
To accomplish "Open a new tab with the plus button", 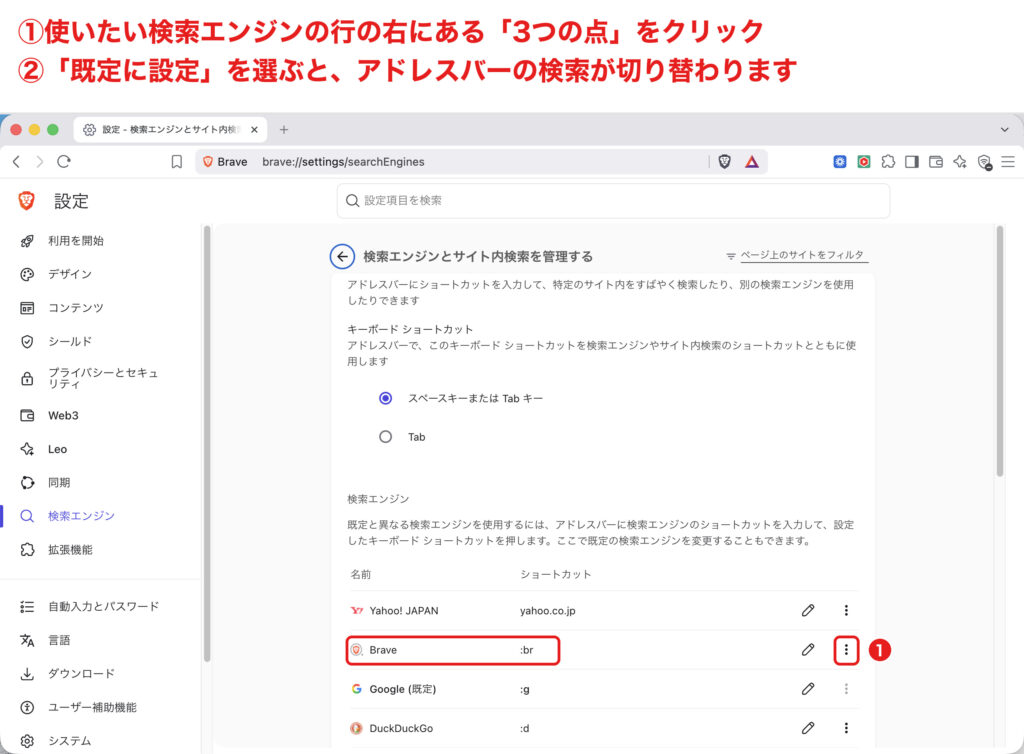I will click(283, 129).
